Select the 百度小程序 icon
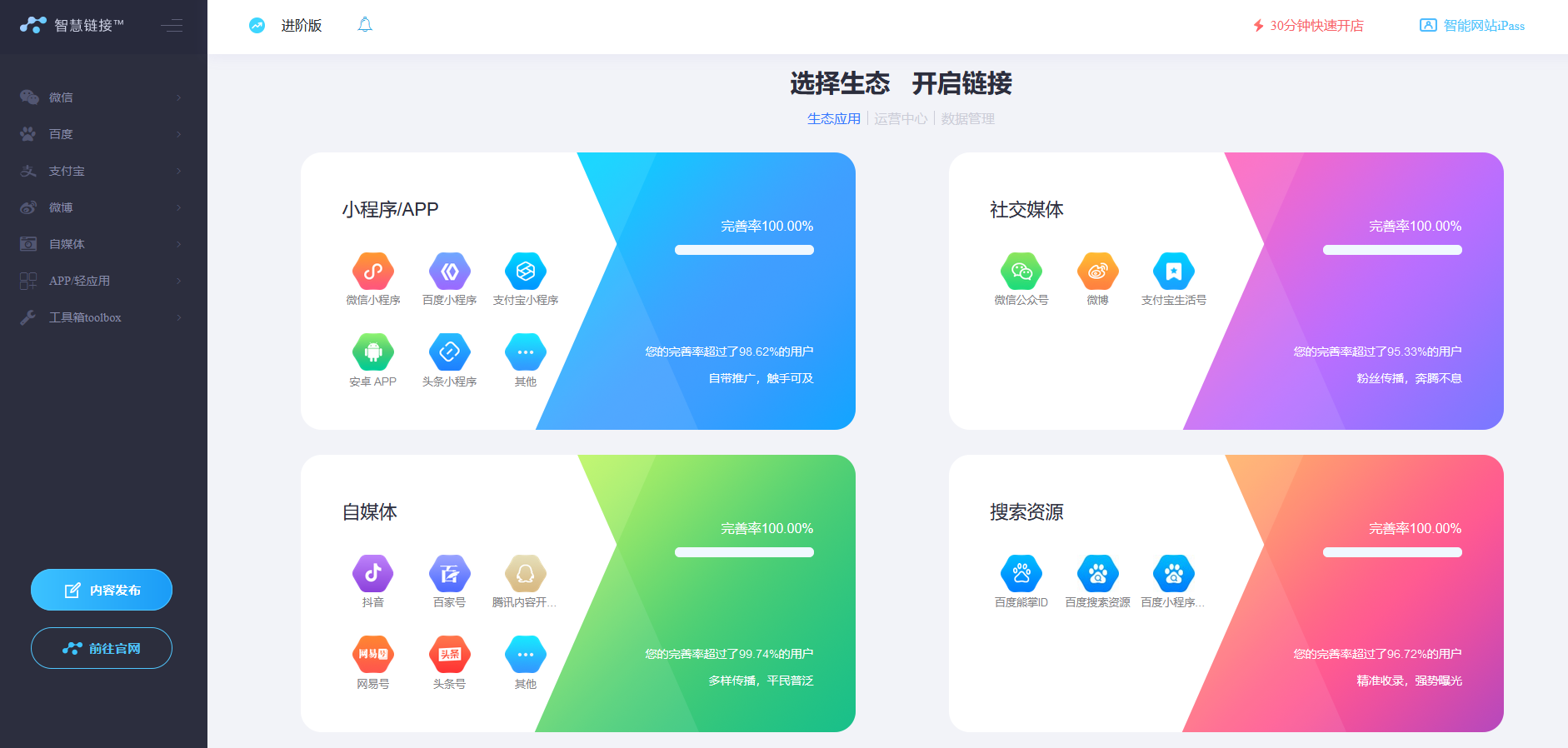Viewport: 1568px width, 748px height. point(450,272)
